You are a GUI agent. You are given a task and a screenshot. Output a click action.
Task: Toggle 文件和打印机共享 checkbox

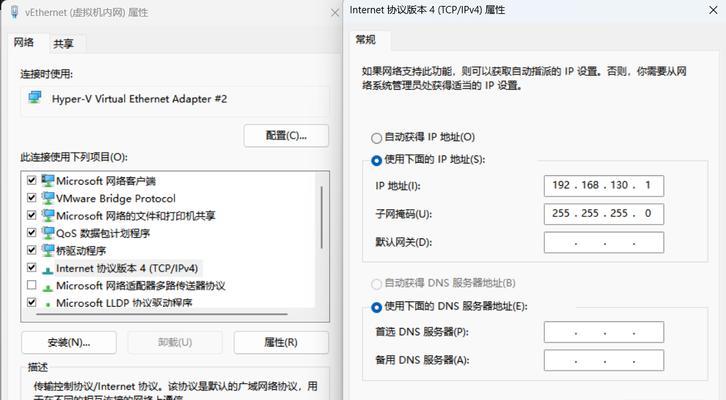[31, 215]
